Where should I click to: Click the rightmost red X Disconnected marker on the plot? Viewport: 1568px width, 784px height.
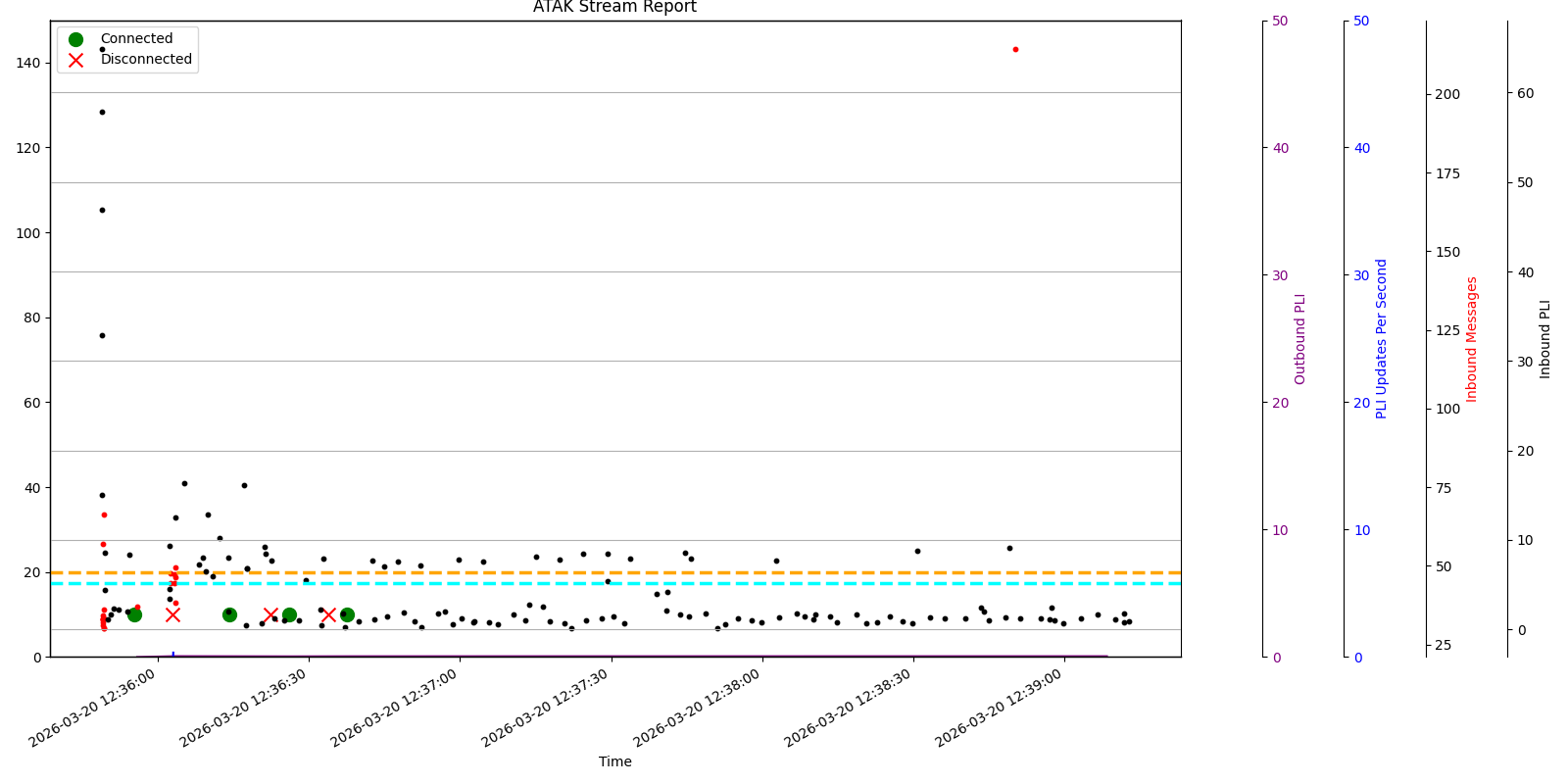328,614
